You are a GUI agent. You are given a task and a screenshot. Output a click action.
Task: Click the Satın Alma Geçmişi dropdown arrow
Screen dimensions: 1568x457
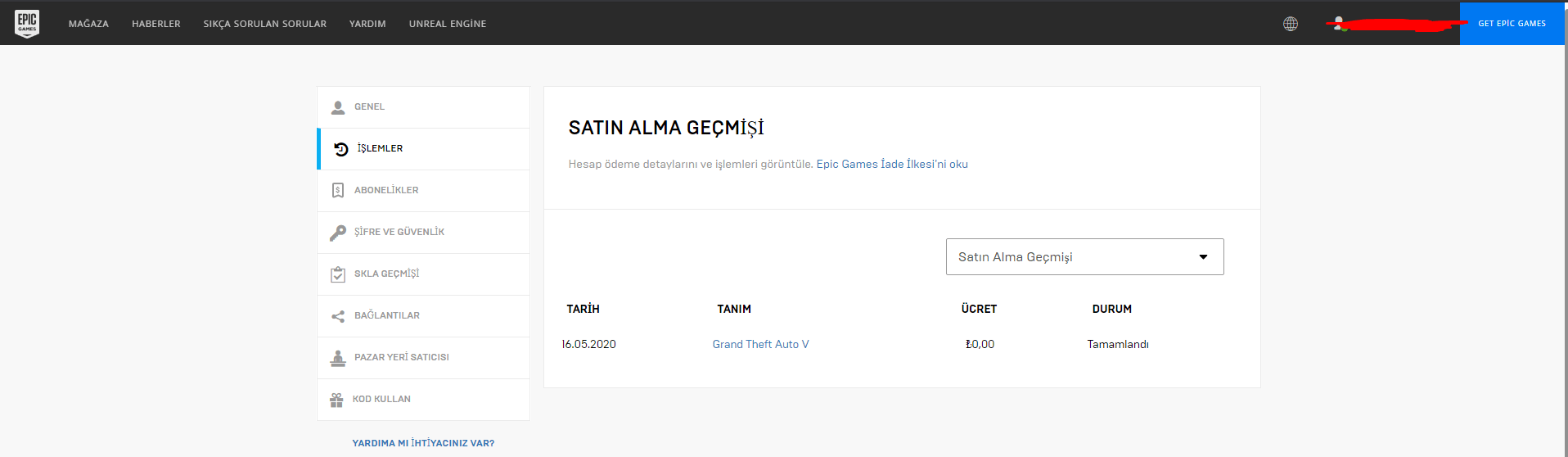(1203, 257)
